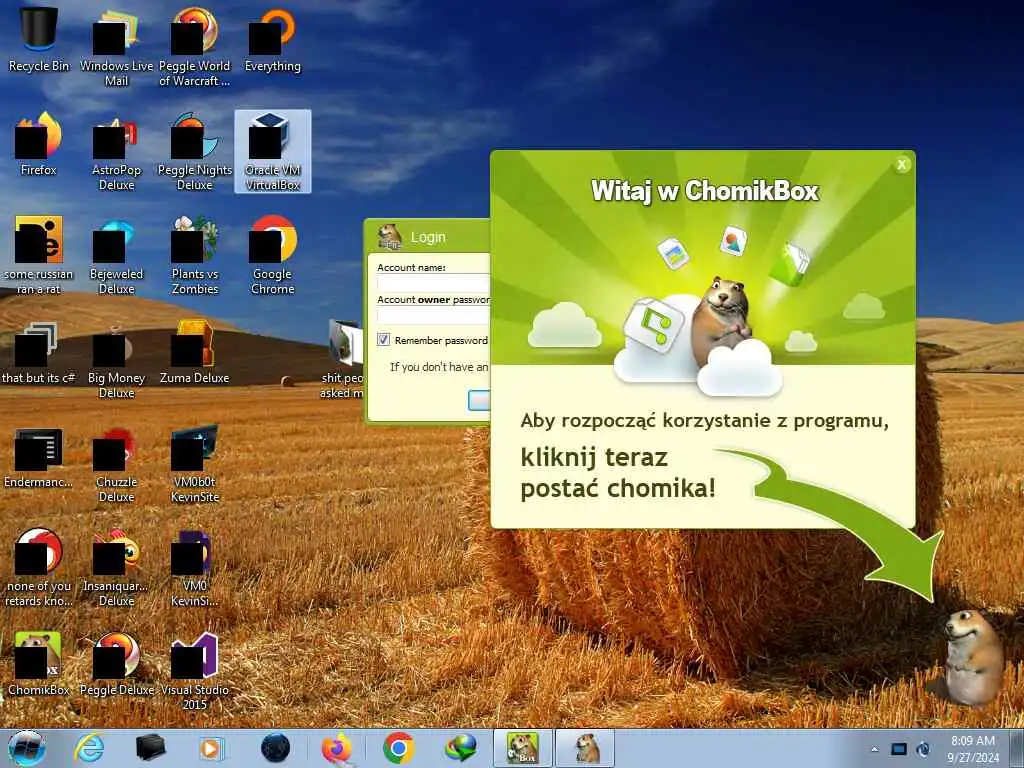
Task: Open Firefox from the taskbar
Action: click(337, 748)
